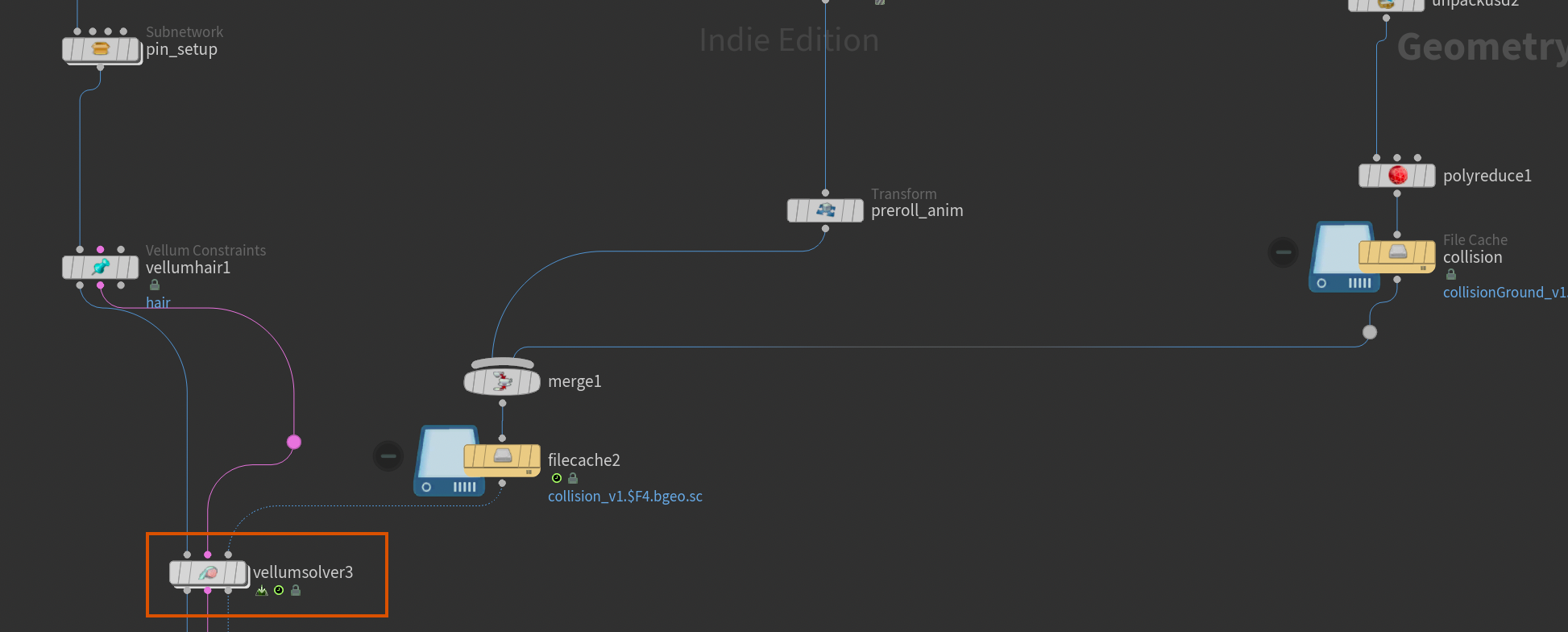
Task: Select the pin_setup subnetwork node icon
Action: pyautogui.click(x=101, y=50)
